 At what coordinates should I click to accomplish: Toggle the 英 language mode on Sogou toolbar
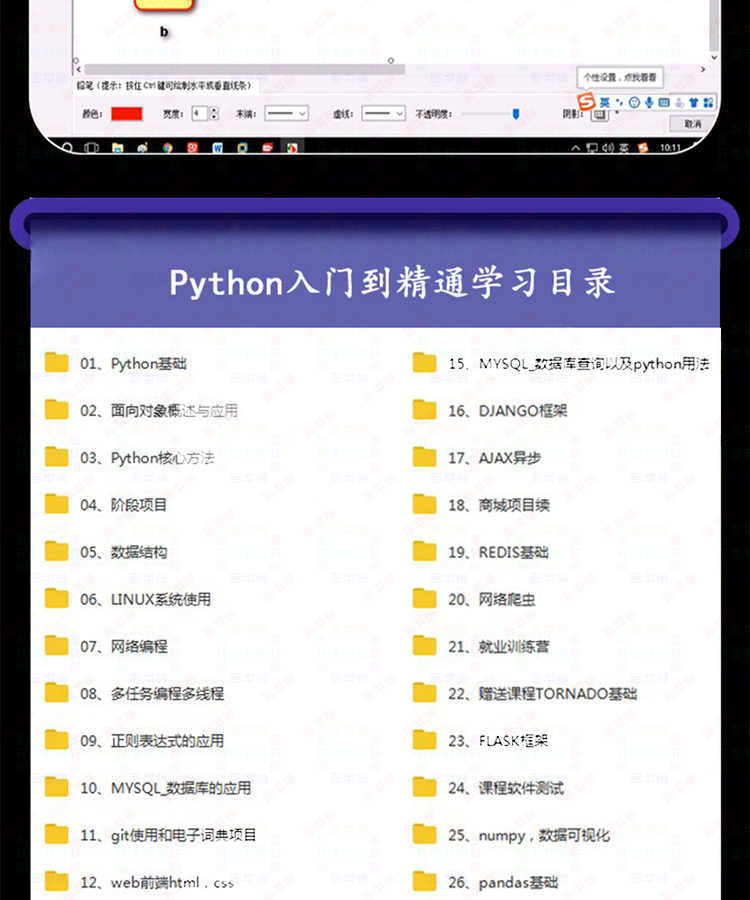tap(605, 103)
